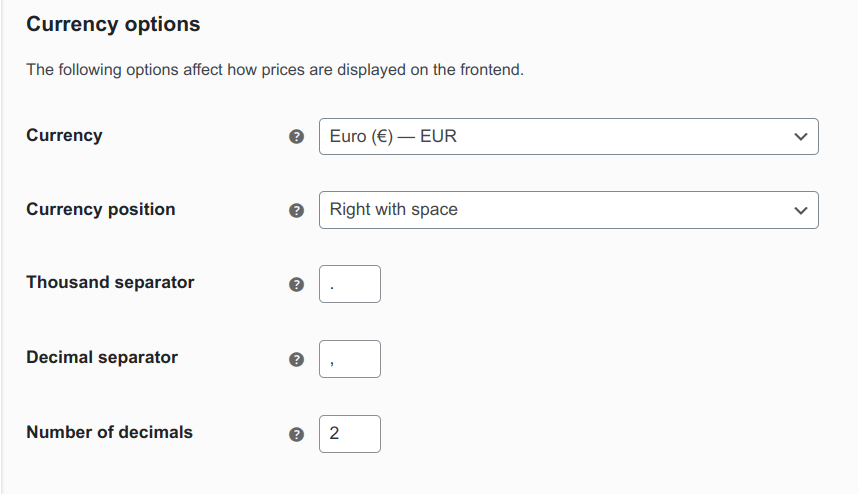Click the Thousand separator help tooltip icon

tap(296, 285)
